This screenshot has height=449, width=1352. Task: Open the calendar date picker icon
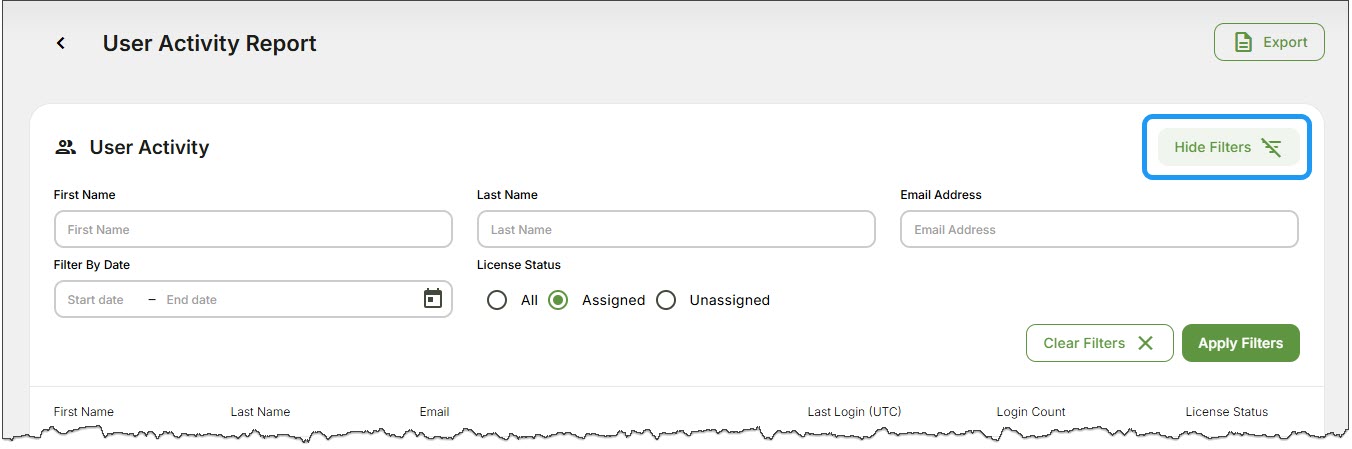tap(433, 299)
